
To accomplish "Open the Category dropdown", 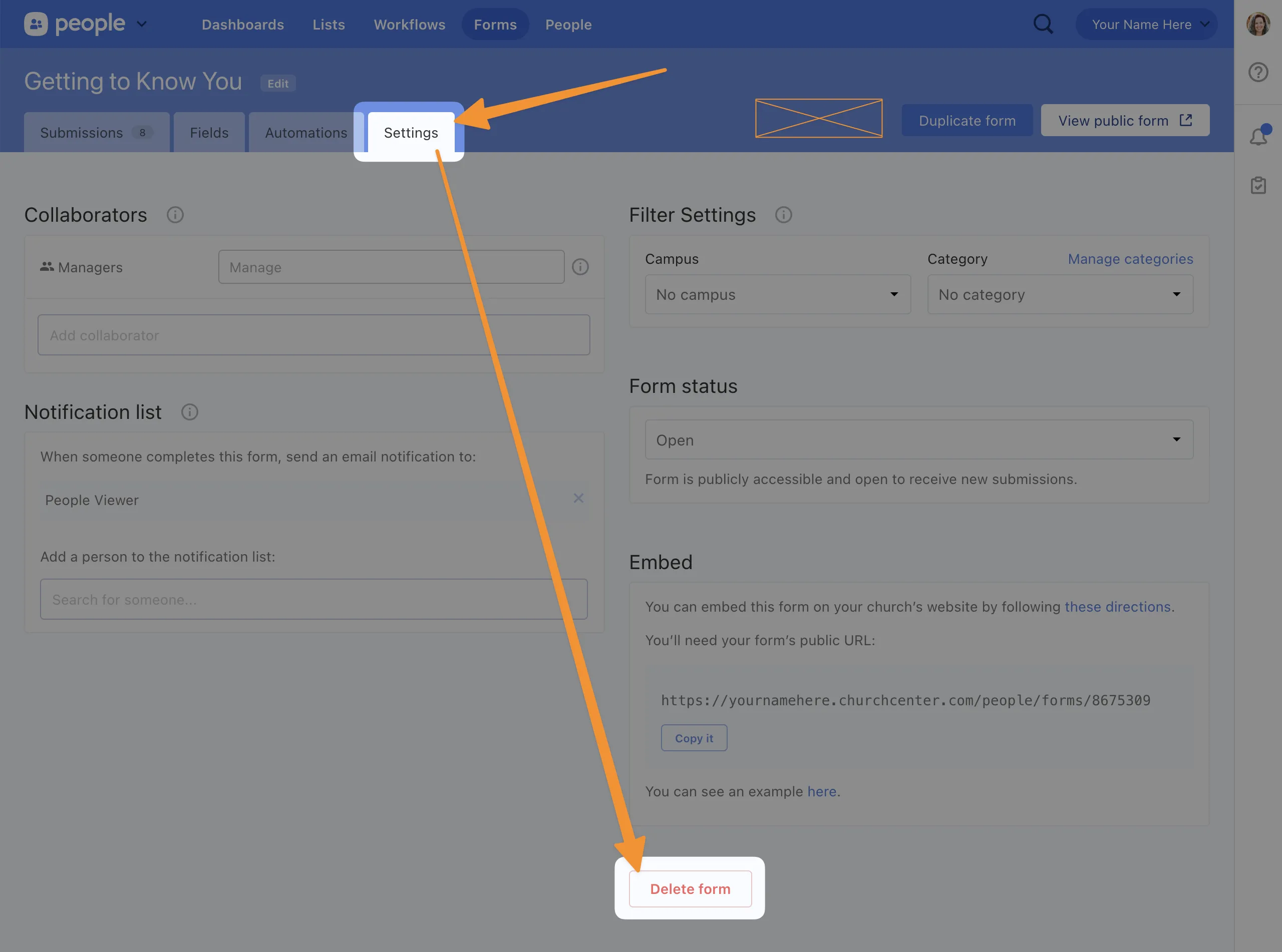I will point(1060,294).
